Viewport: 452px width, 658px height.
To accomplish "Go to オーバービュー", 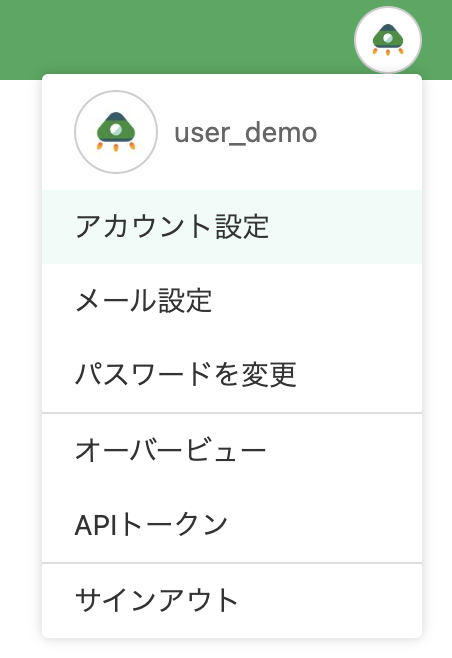I will (x=232, y=451).
